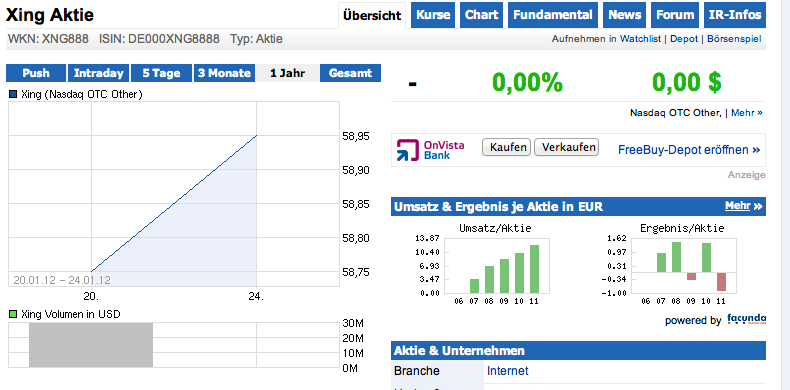Screen dimensions: 790x390
Task: Click the blue Xing legend square
Action: pos(13,94)
